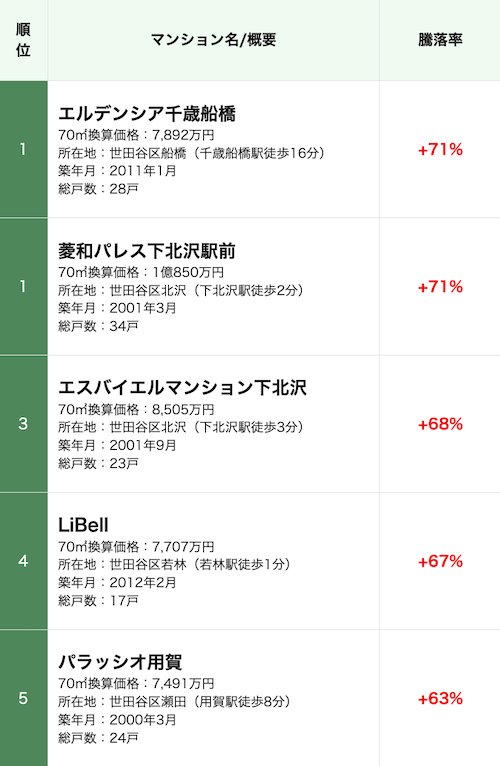Click the +68% rate value
500x766 pixels.
(440, 424)
